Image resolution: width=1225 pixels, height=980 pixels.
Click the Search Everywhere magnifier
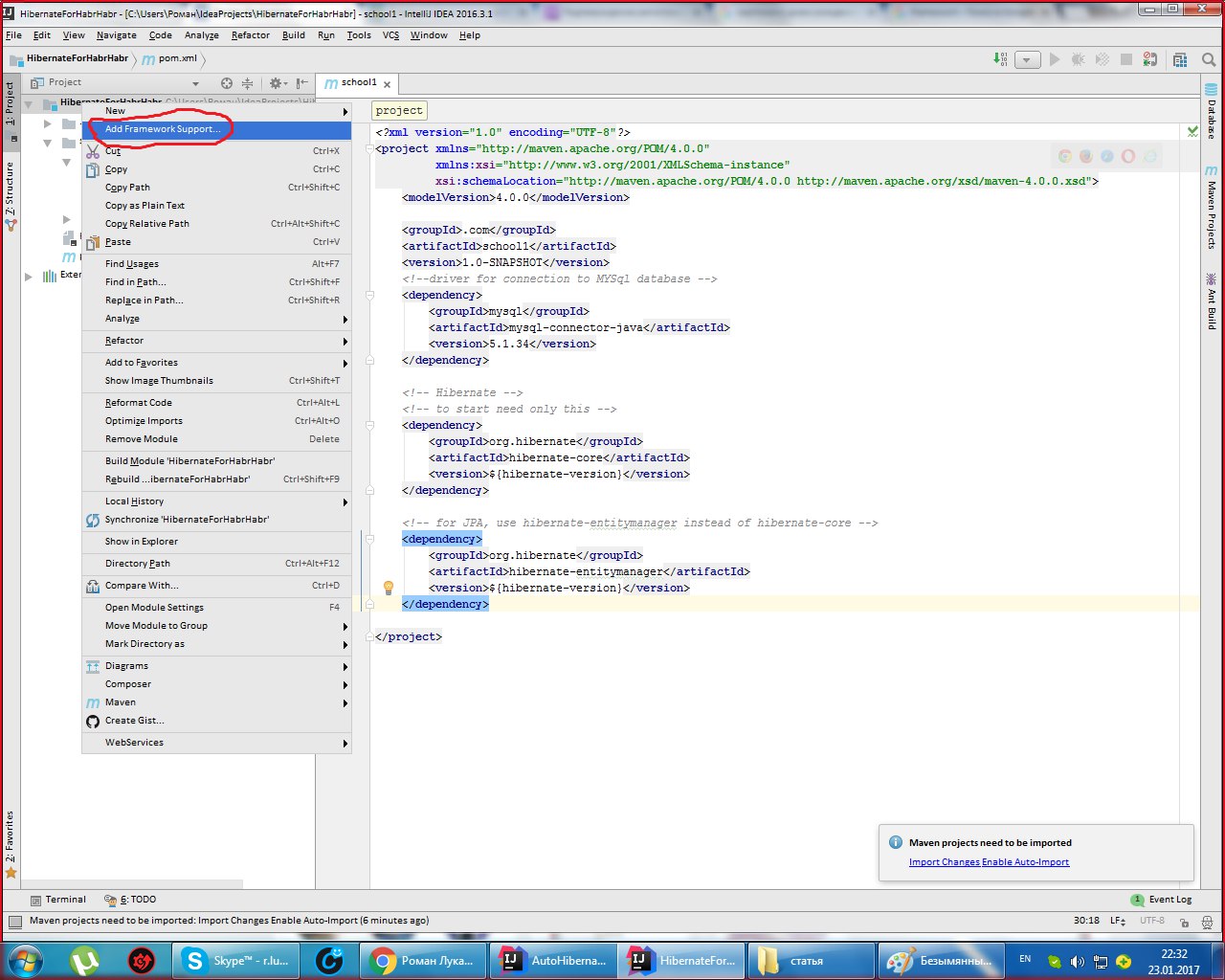pyautogui.click(x=1208, y=59)
